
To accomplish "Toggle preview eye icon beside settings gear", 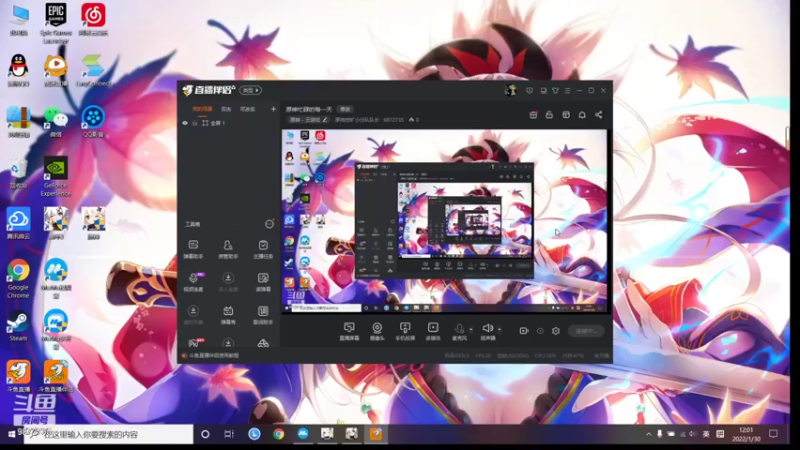I will point(540,331).
